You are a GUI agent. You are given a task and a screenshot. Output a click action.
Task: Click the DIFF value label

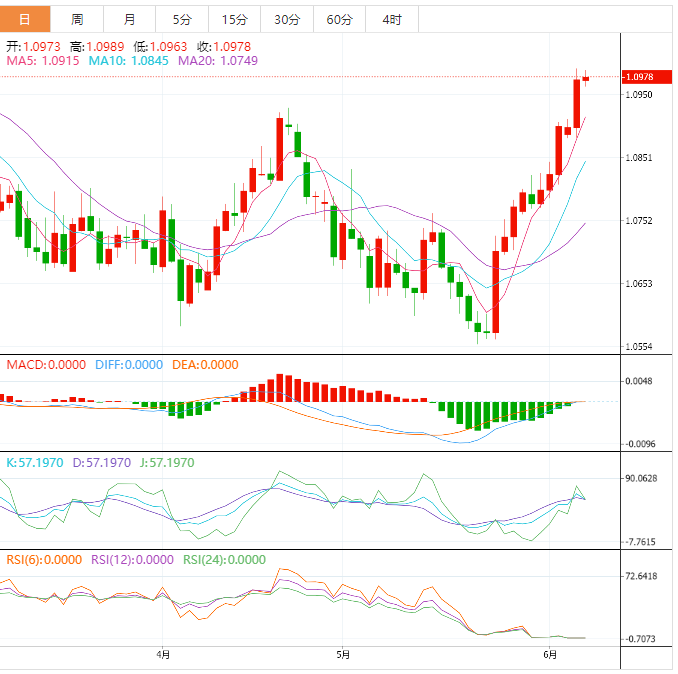[x=128, y=365]
